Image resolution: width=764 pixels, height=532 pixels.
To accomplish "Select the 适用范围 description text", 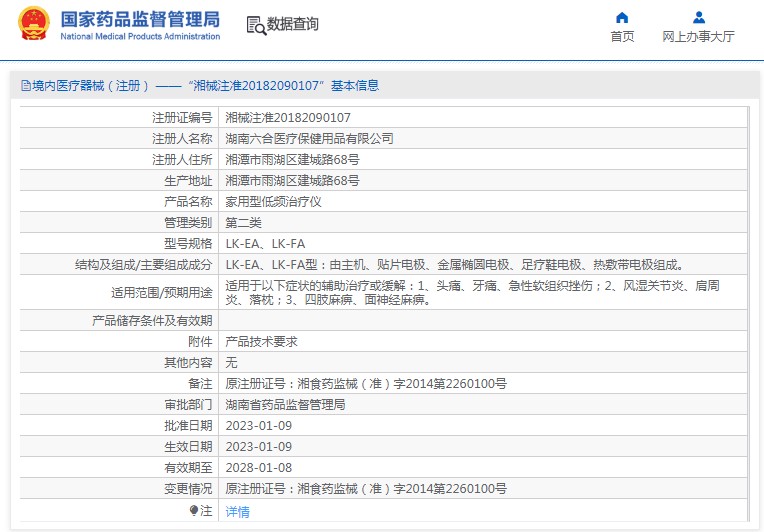I will click(472, 292).
